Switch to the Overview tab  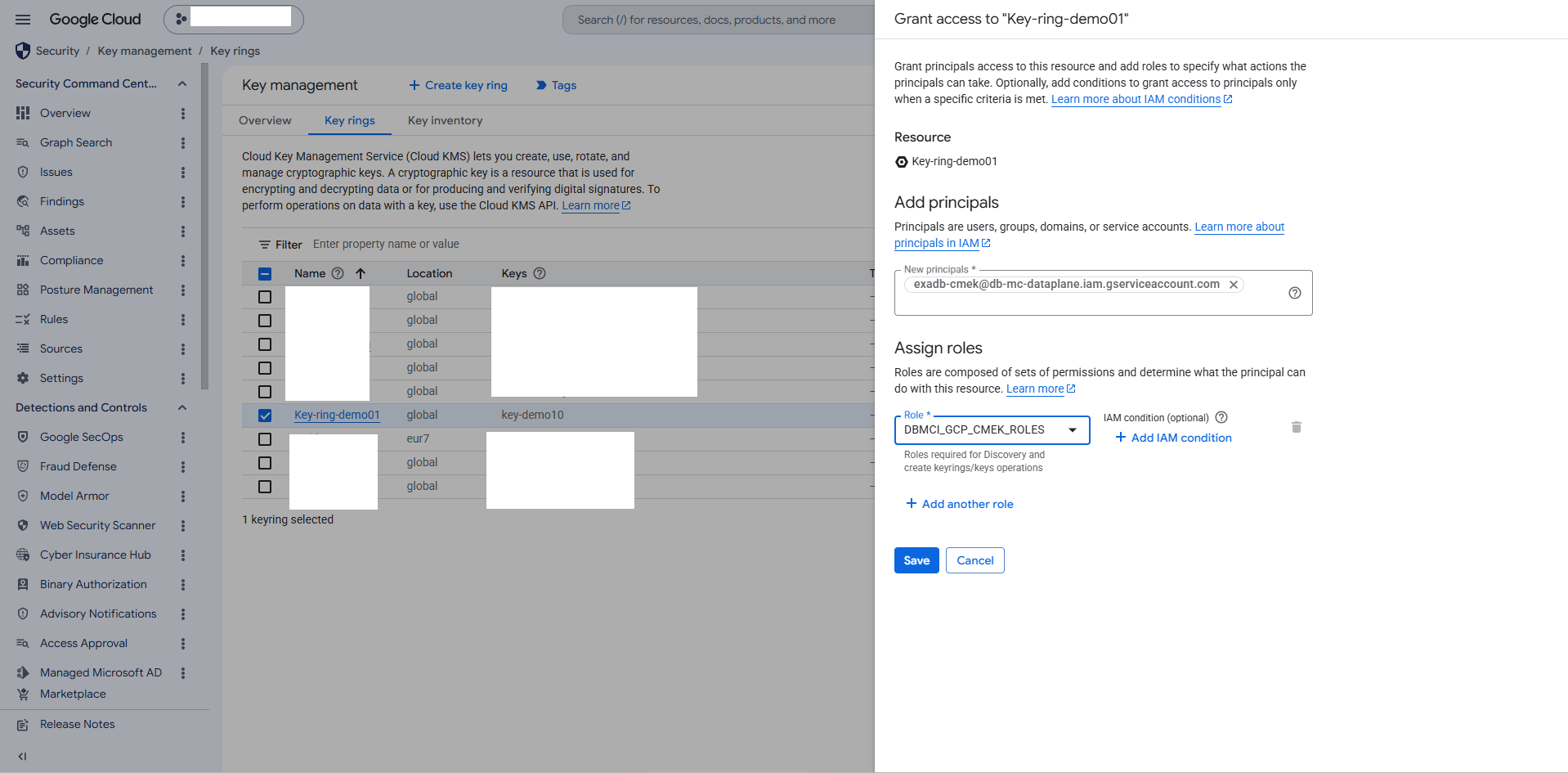pyautogui.click(x=265, y=120)
